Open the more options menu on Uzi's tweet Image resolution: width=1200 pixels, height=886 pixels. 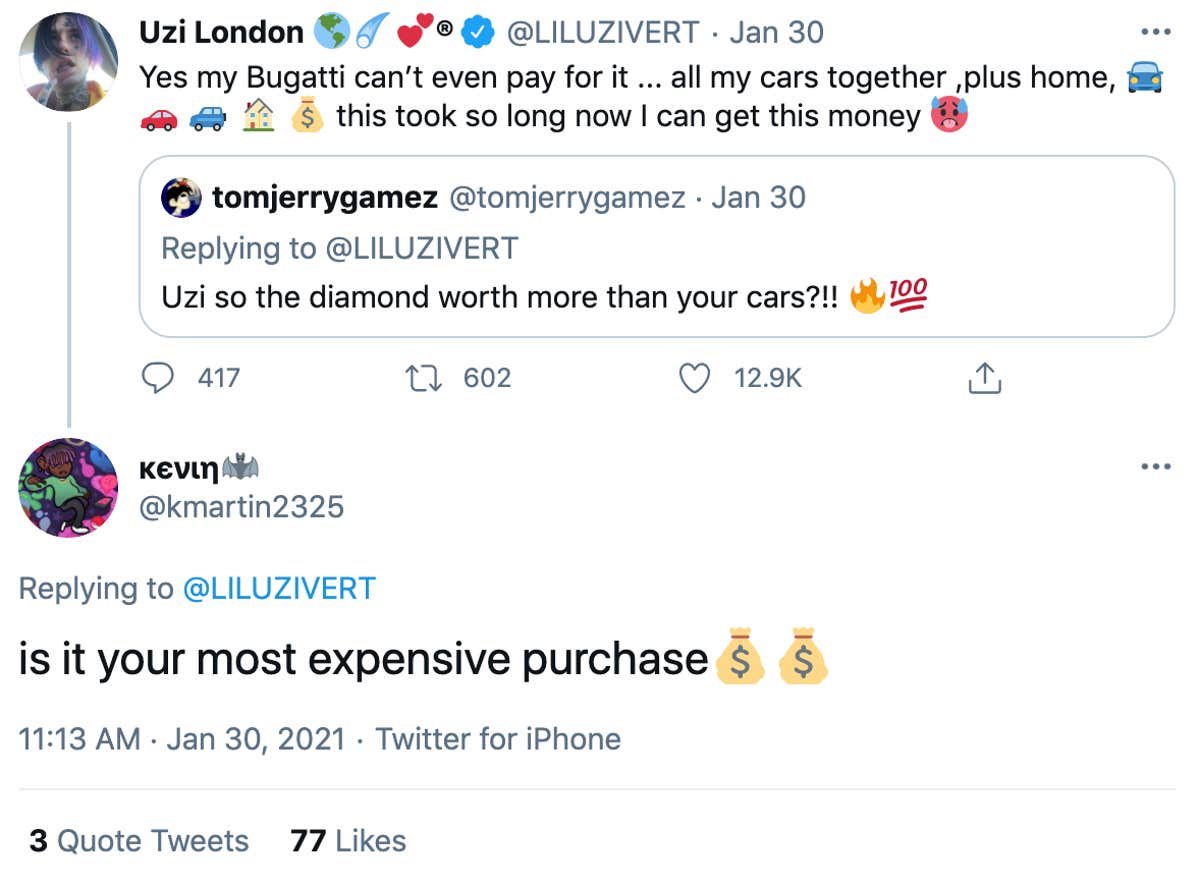(1156, 31)
